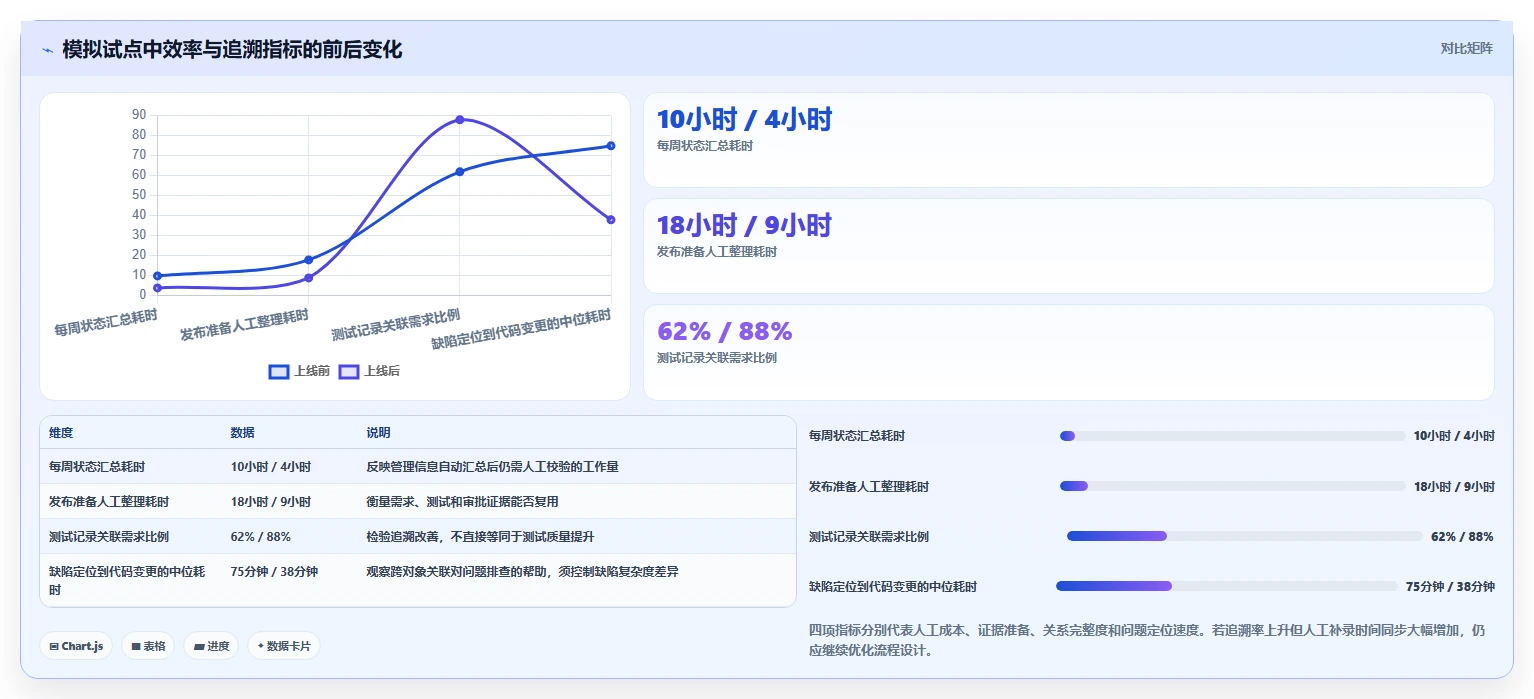Select the 进度 tag button
The height and width of the screenshot is (699, 1534).
211,646
